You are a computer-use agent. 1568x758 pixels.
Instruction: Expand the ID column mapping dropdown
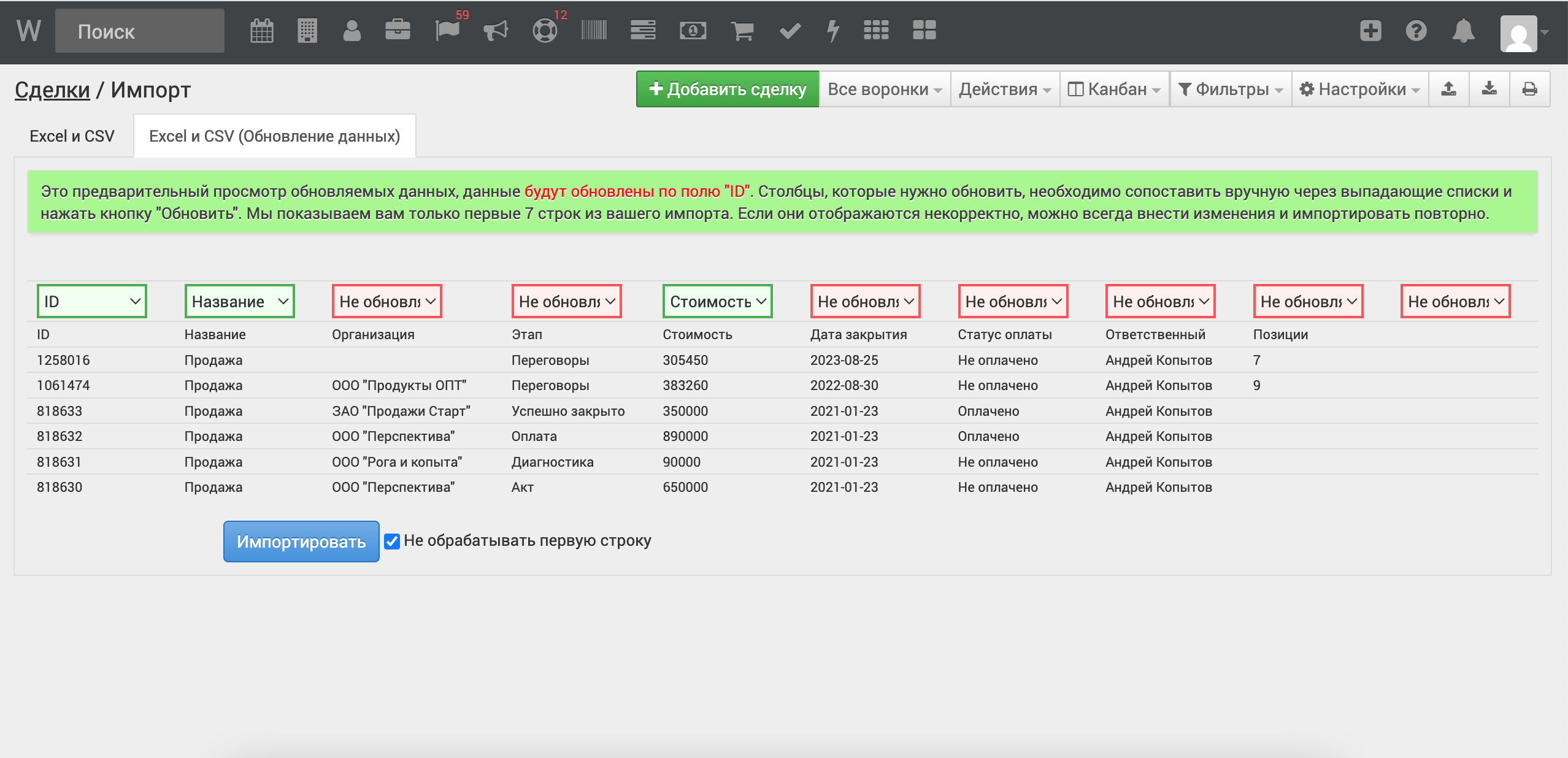point(92,301)
